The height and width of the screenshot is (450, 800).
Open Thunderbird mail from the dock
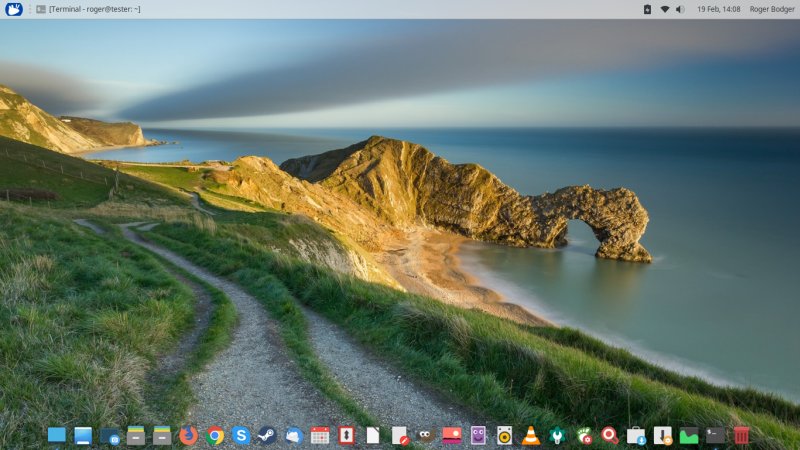point(293,435)
